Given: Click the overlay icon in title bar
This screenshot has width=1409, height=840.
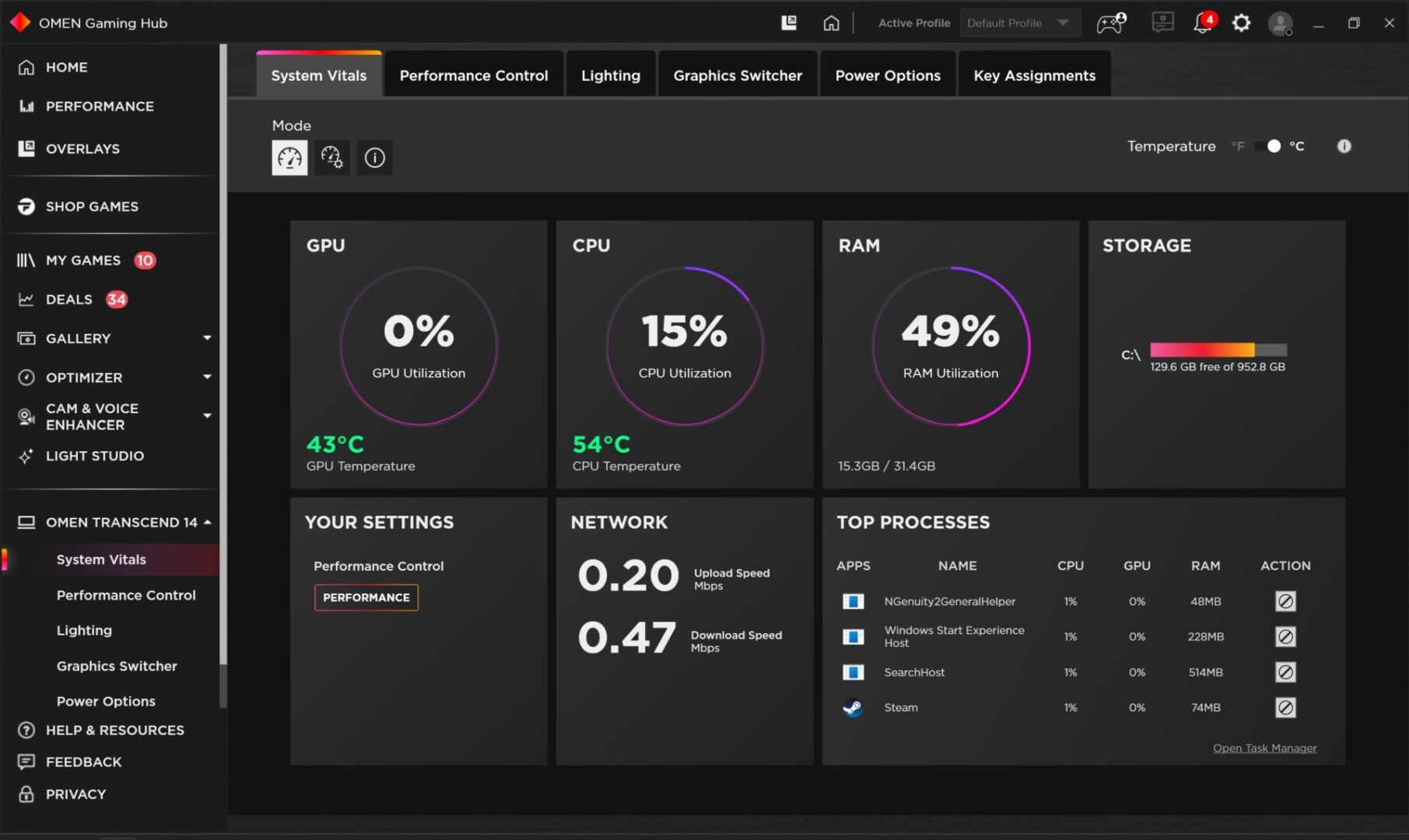Looking at the screenshot, I should [789, 23].
